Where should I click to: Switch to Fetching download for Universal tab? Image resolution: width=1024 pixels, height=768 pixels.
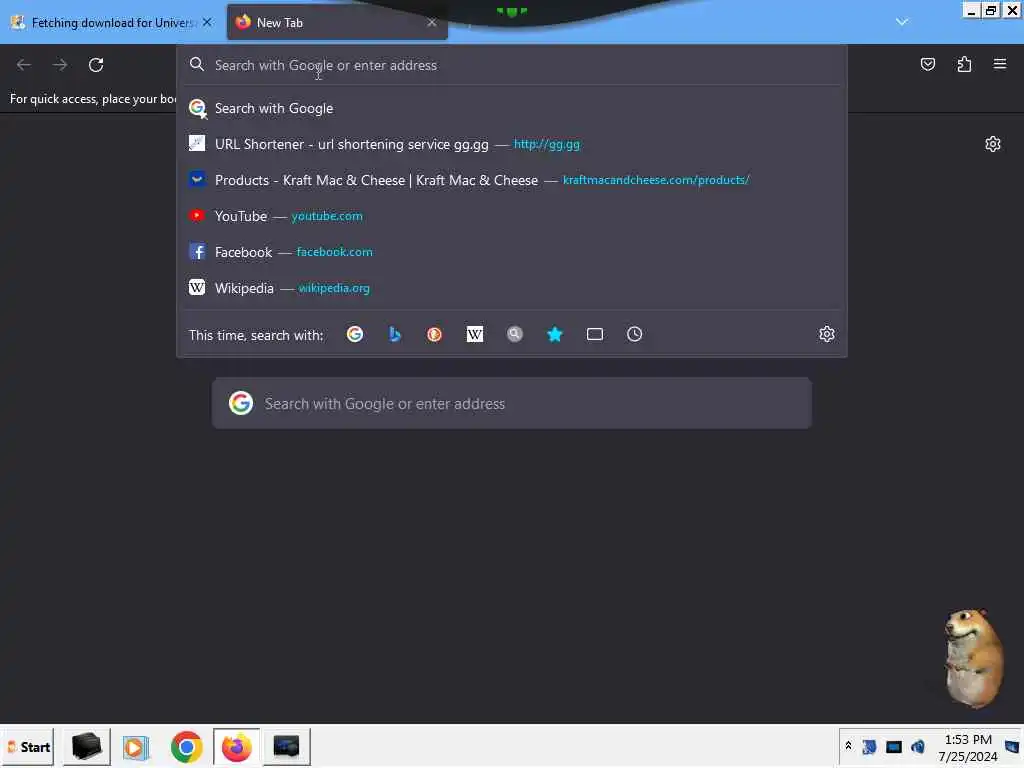(x=112, y=22)
